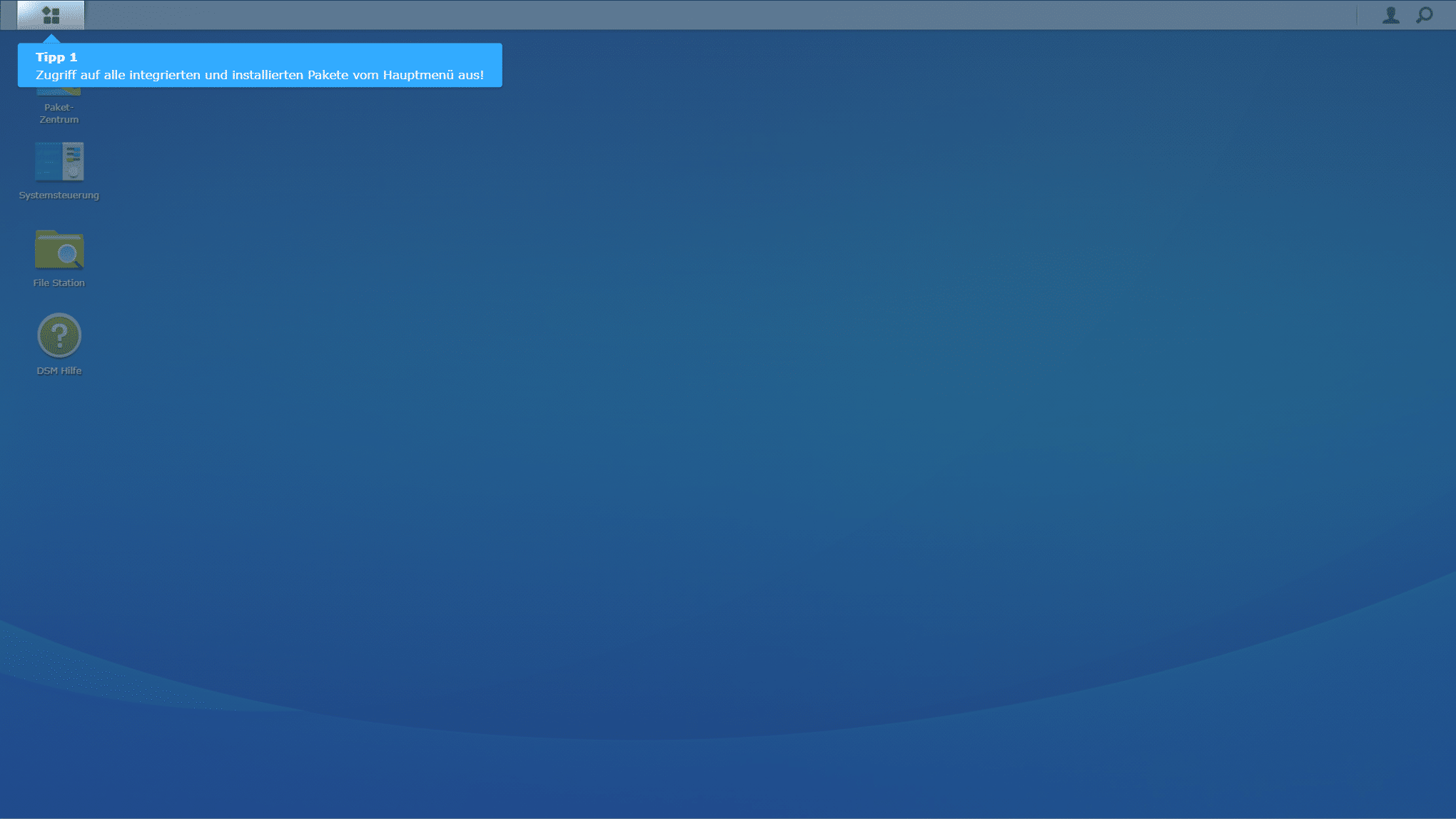Click the search magnifier in the taskbar
This screenshot has height=819, width=1456.
tap(1424, 15)
